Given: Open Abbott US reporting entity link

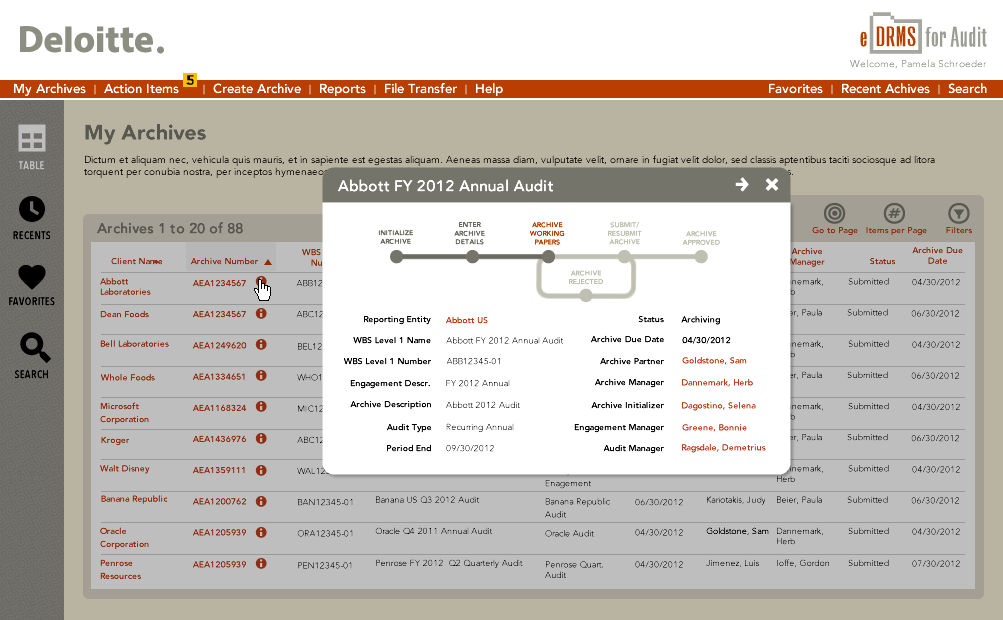Looking at the screenshot, I should pyautogui.click(x=466, y=320).
